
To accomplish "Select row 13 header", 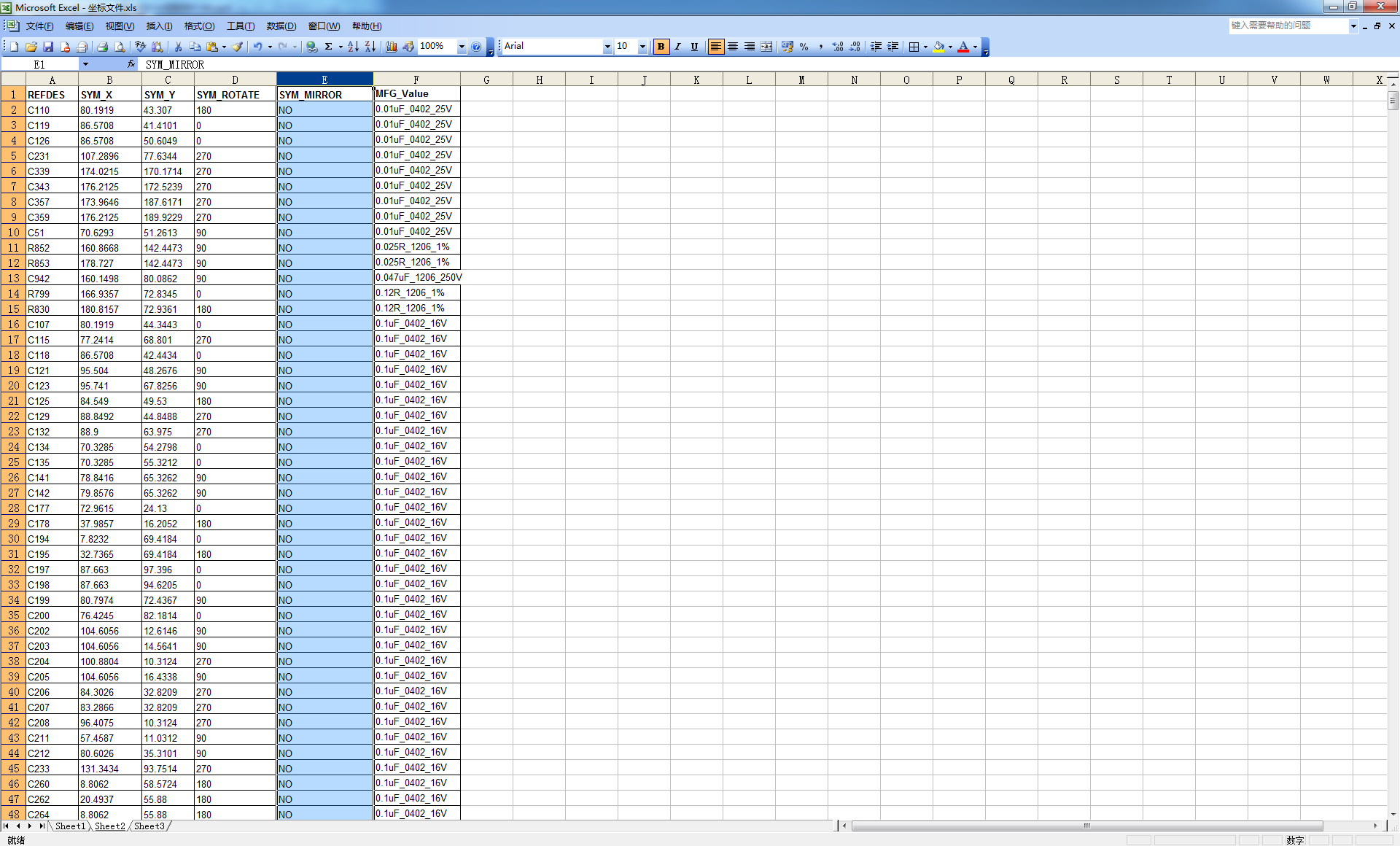I will click(13, 279).
